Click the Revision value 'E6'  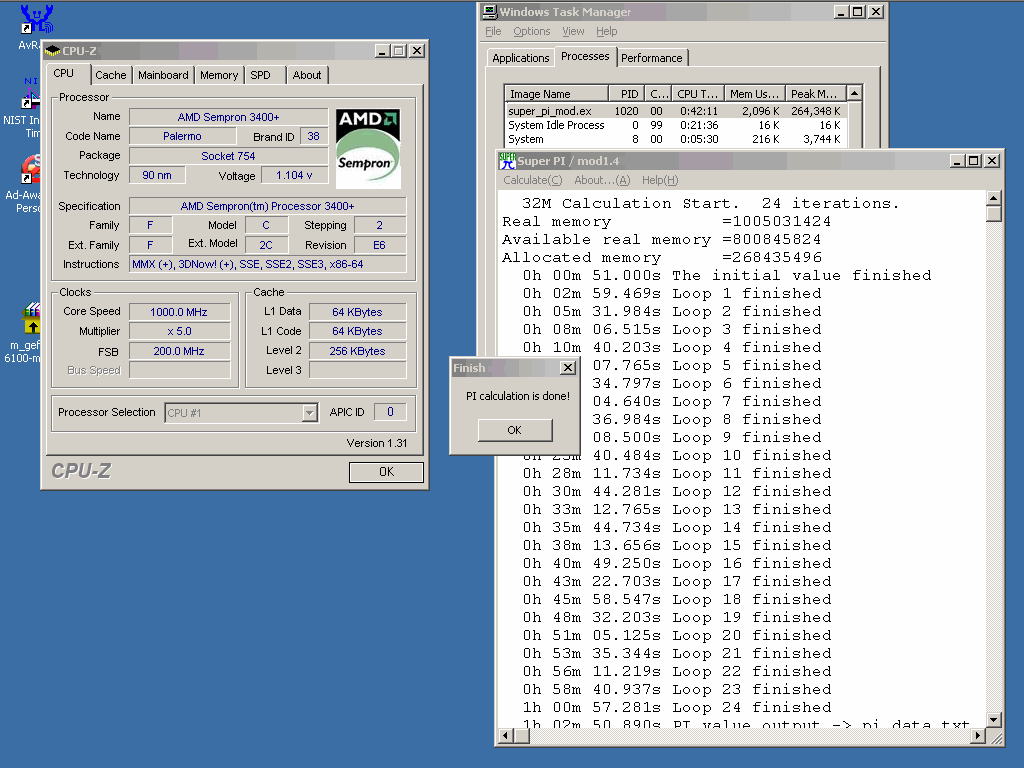click(x=379, y=245)
